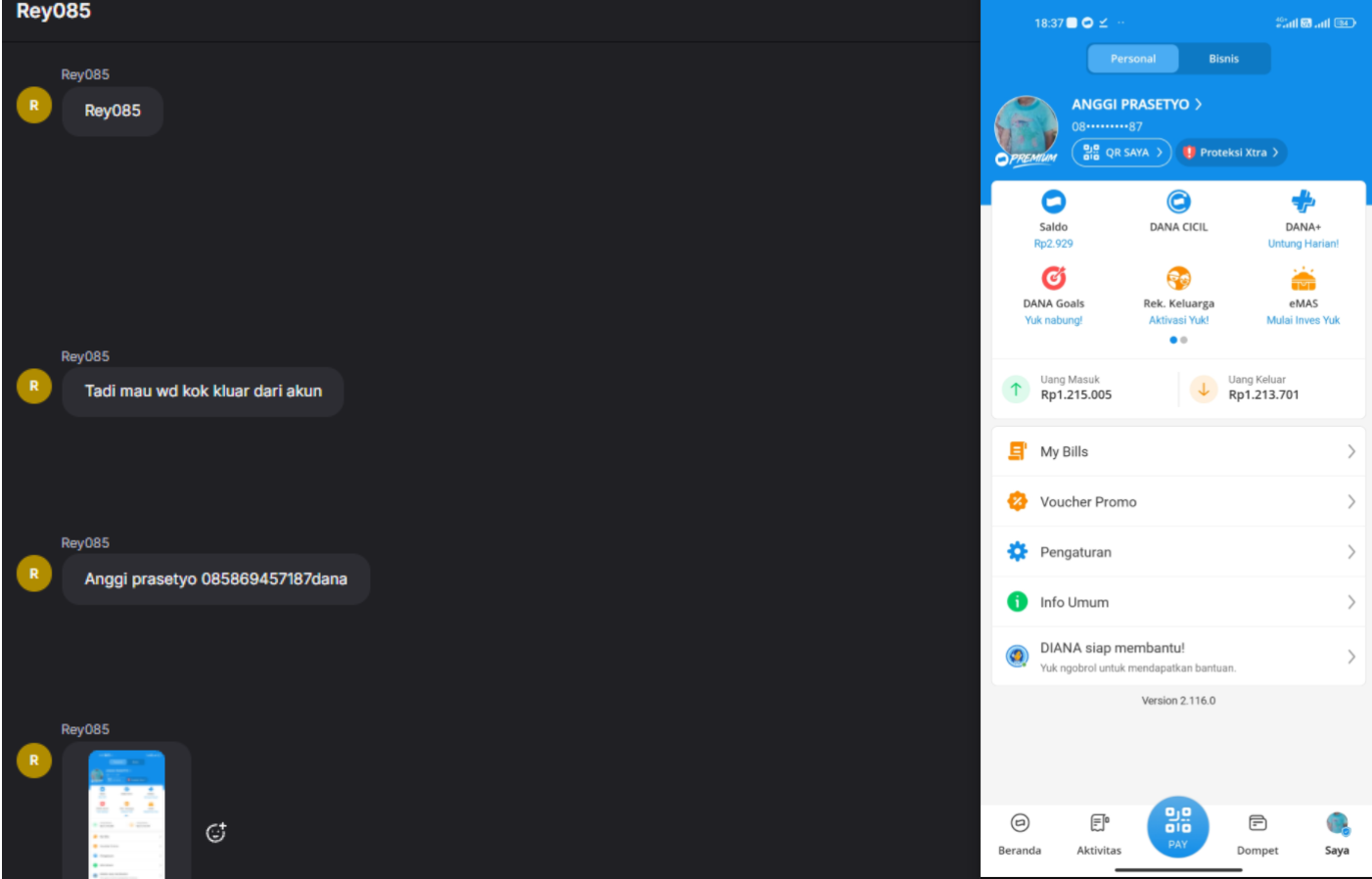Screen dimensions: 1372x879
Task: Open the DANA profile photo
Action: (1026, 127)
